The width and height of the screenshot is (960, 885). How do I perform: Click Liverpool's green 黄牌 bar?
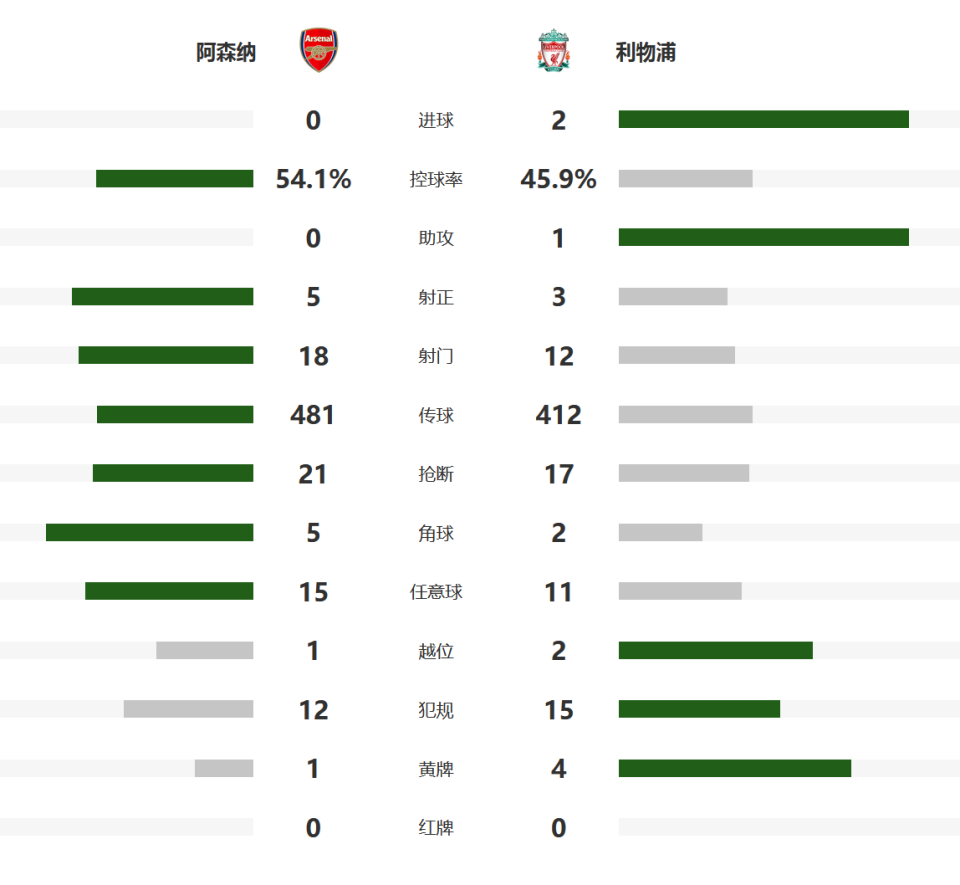click(x=734, y=768)
